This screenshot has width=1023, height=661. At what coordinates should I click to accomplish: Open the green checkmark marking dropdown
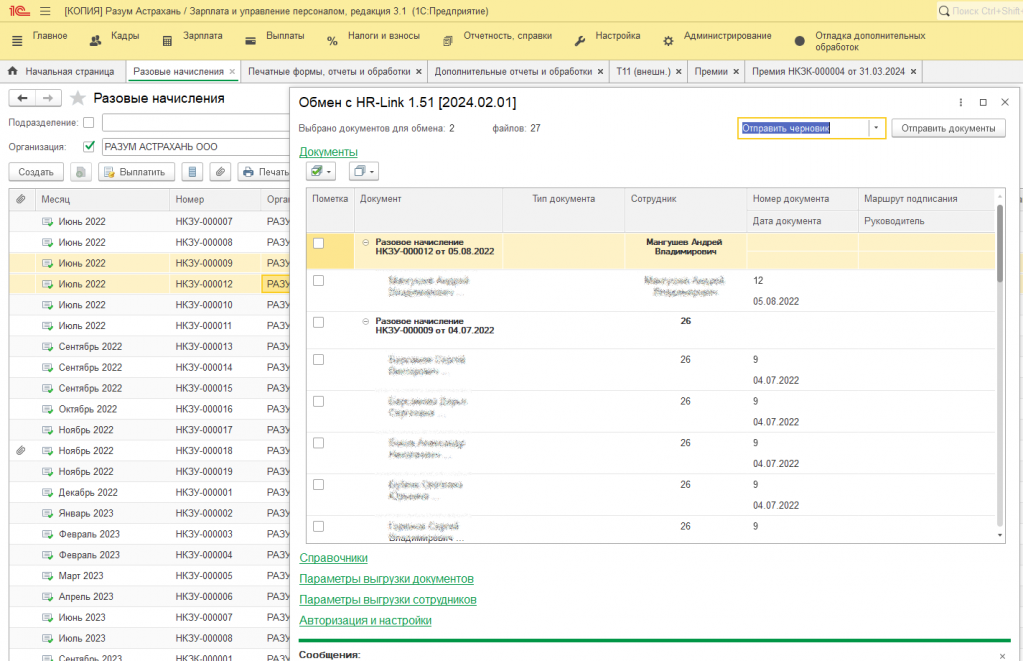tap(320, 171)
